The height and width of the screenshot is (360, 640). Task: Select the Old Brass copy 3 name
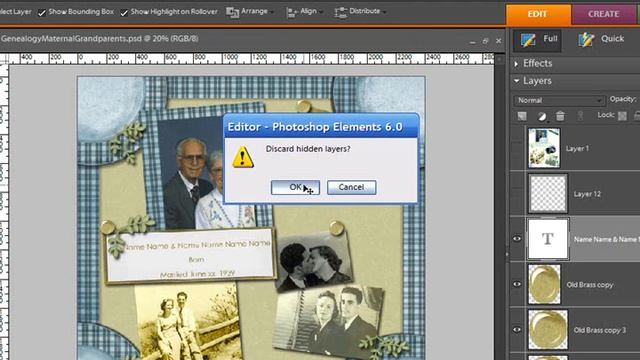click(600, 330)
